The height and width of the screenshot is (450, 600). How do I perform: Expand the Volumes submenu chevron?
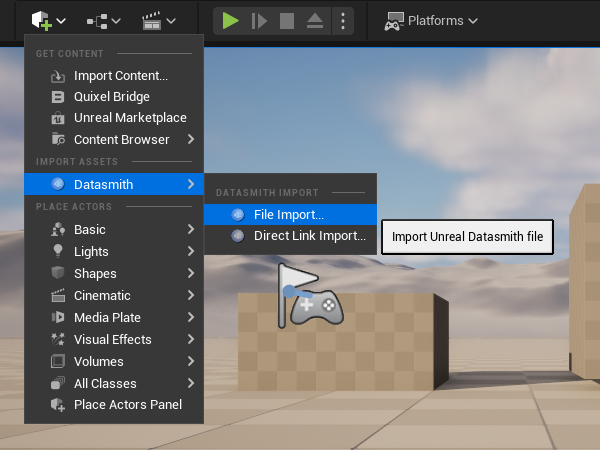[191, 361]
